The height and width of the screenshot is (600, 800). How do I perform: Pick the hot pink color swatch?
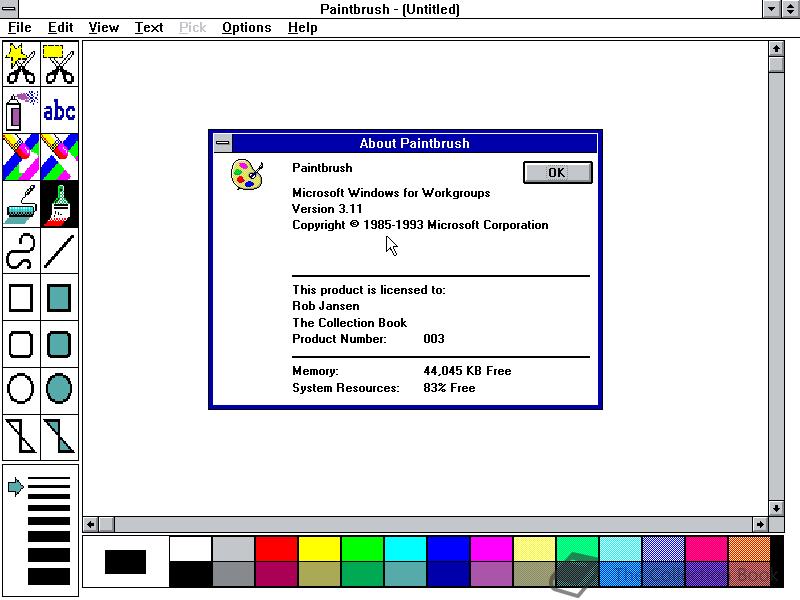(706, 549)
